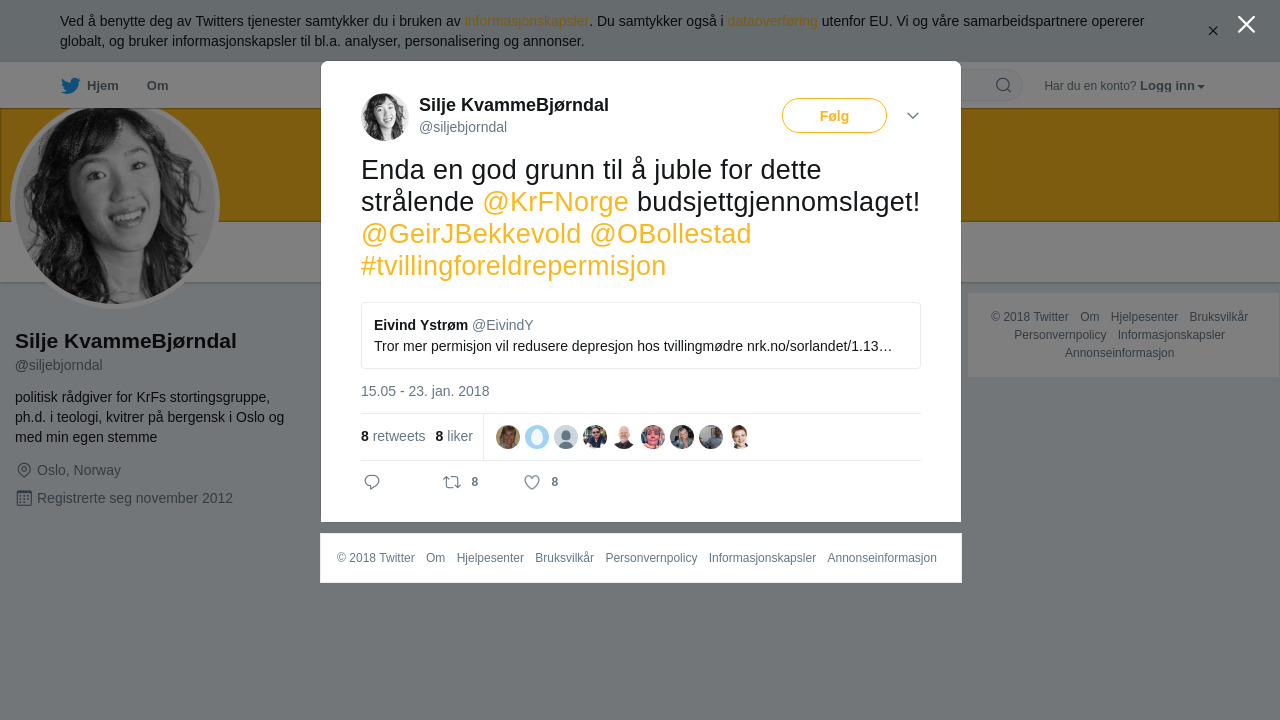Open Silje's avatar in tweet header
The image size is (1280, 720).
(x=385, y=117)
